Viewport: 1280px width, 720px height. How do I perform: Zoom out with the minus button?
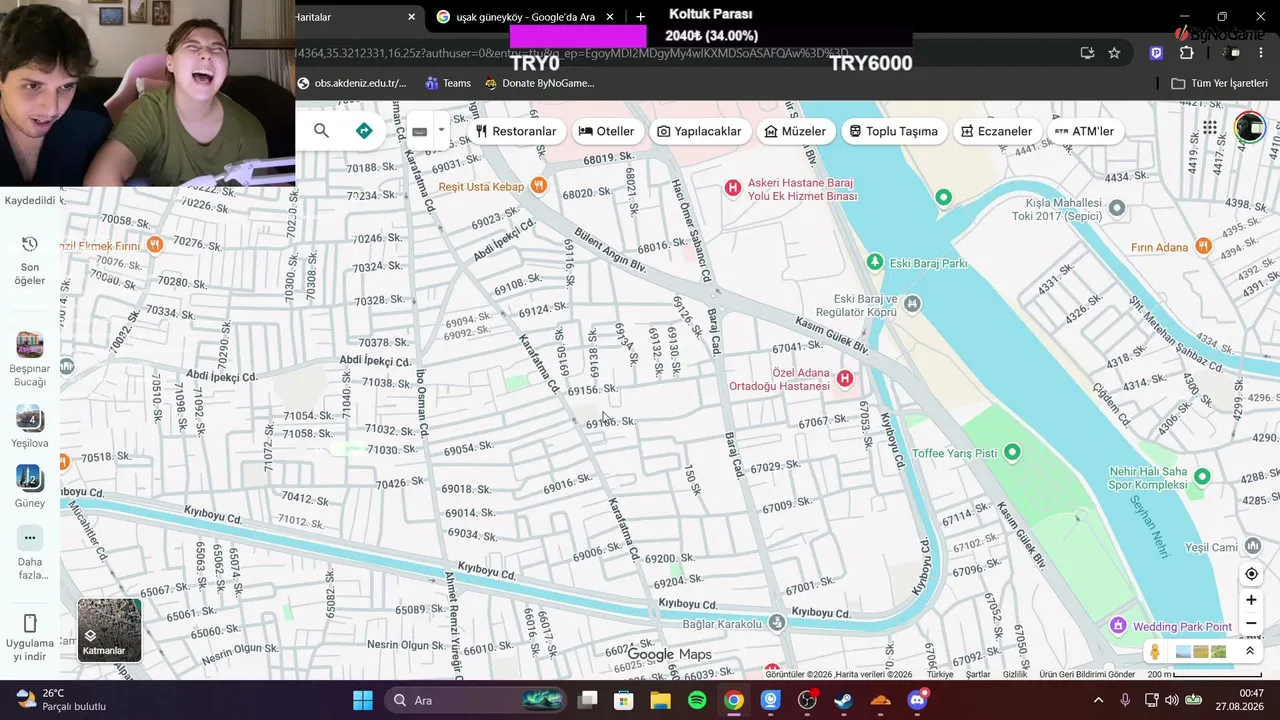tap(1251, 624)
